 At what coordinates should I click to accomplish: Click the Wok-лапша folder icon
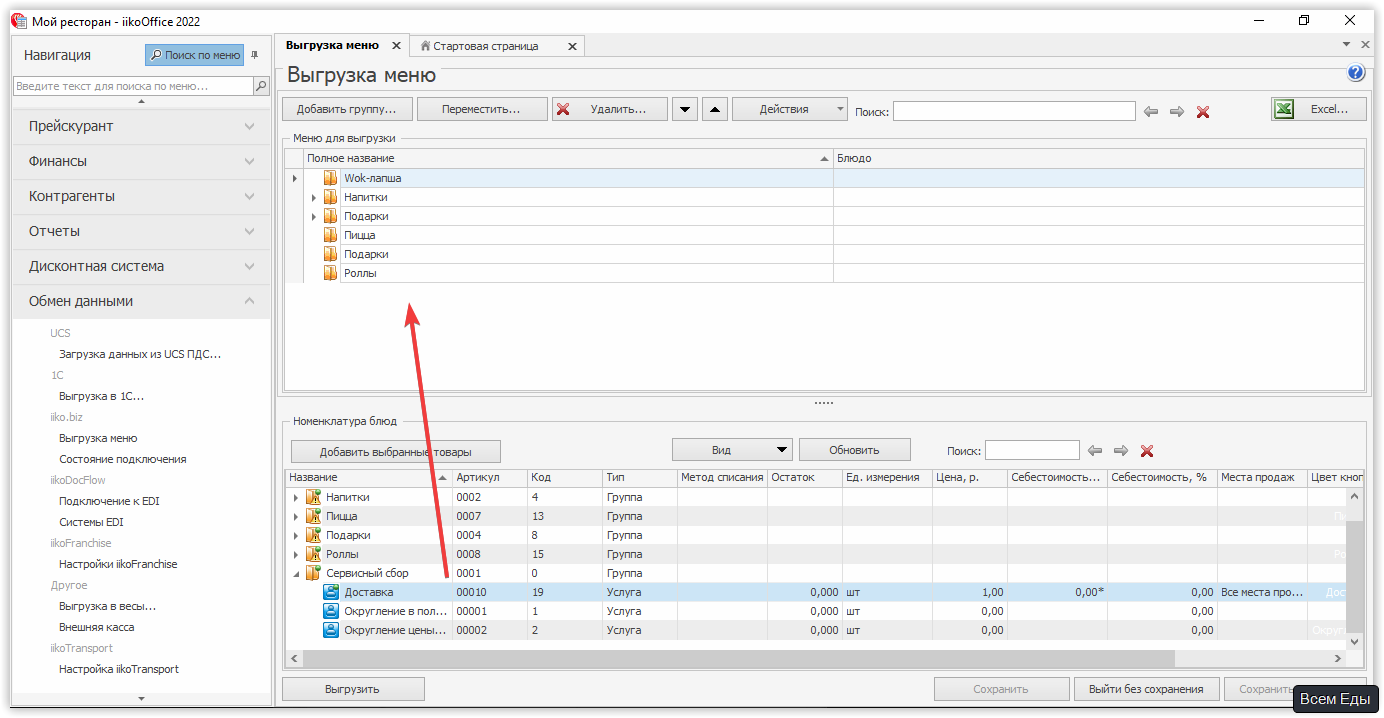coord(330,178)
